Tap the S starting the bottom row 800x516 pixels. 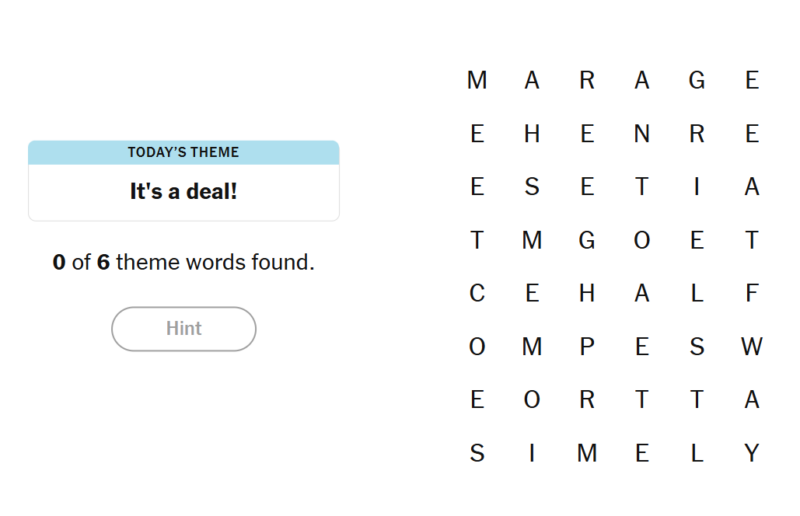(x=477, y=453)
